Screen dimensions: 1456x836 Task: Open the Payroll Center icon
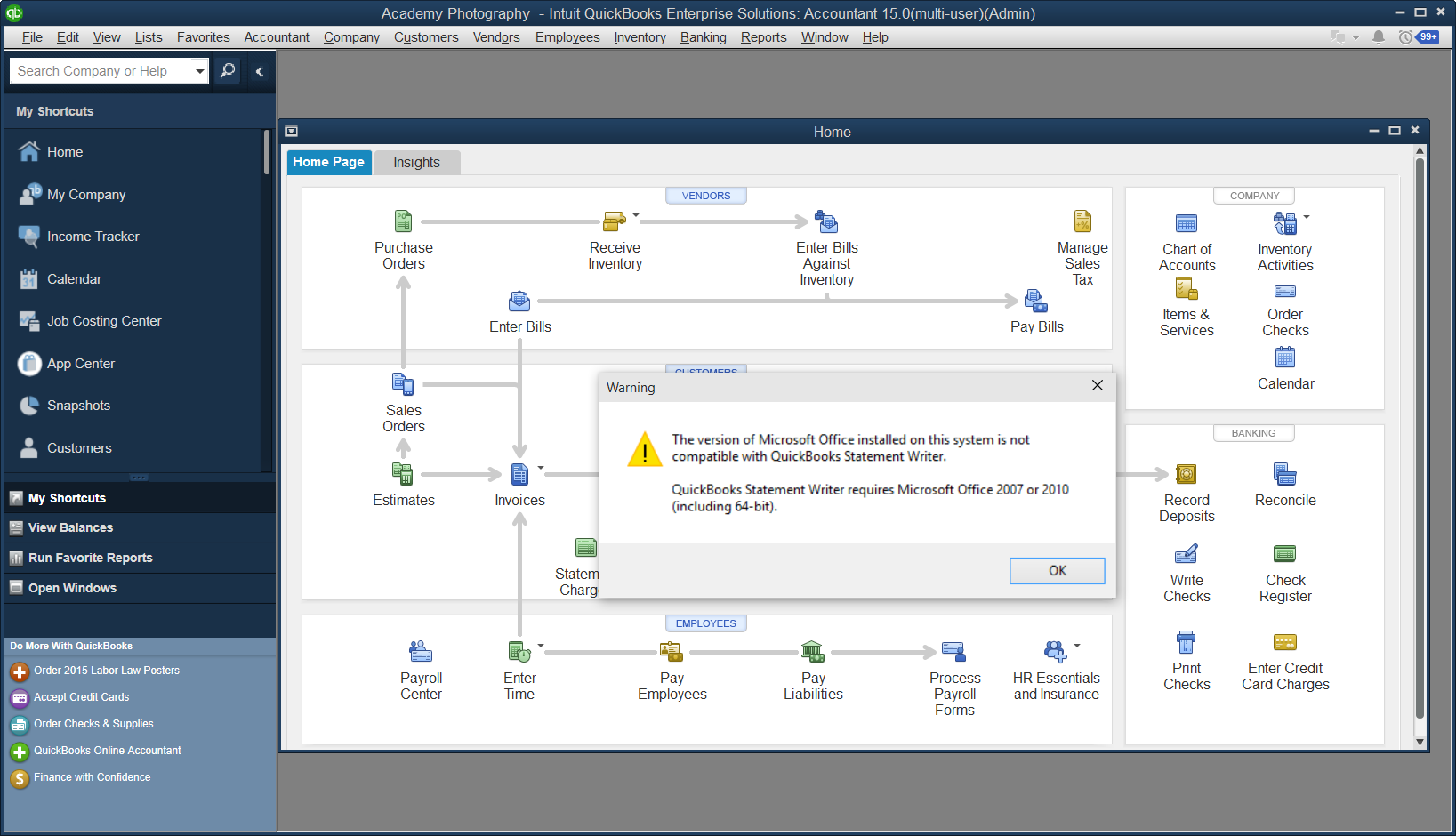point(421,651)
